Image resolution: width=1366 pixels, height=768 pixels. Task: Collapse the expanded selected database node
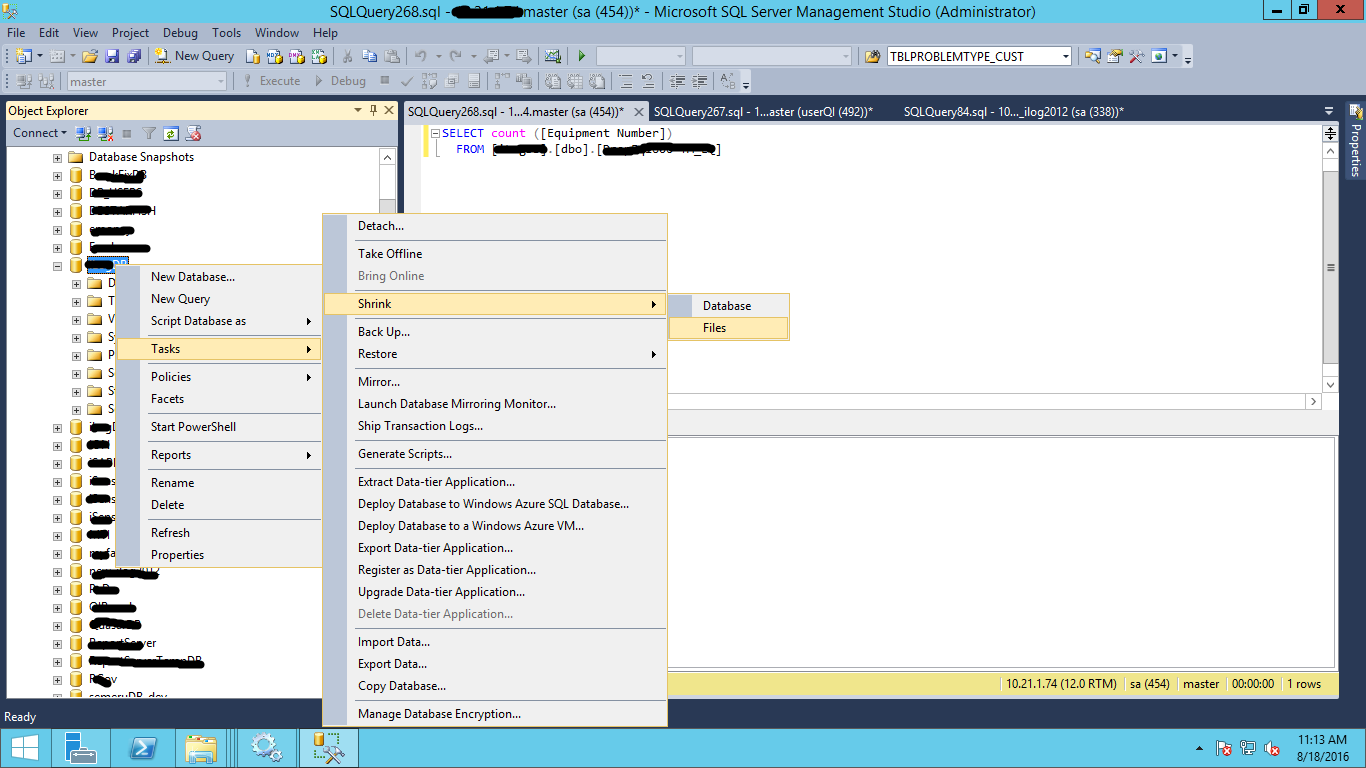click(57, 266)
